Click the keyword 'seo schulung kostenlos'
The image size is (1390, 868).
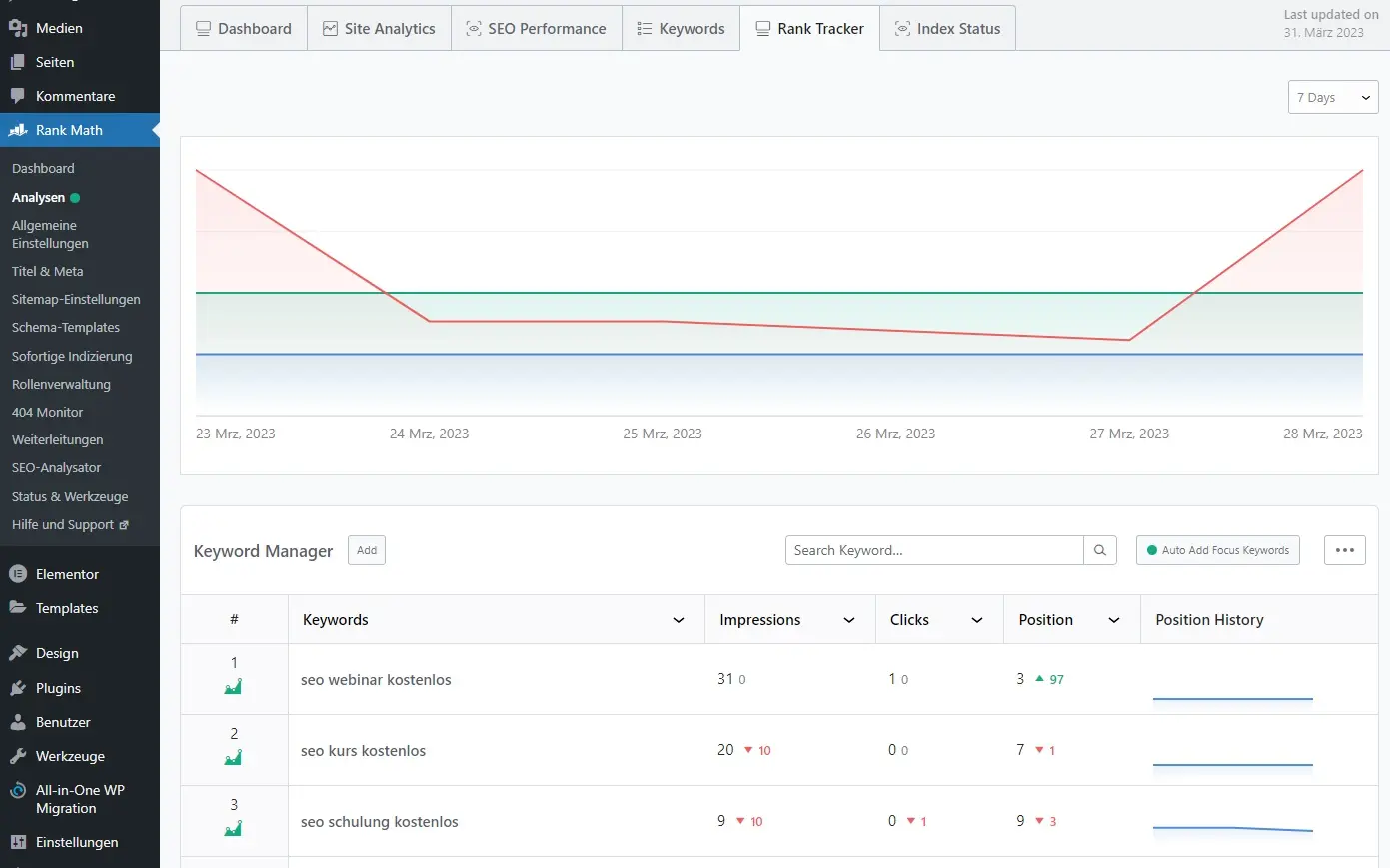coord(380,822)
